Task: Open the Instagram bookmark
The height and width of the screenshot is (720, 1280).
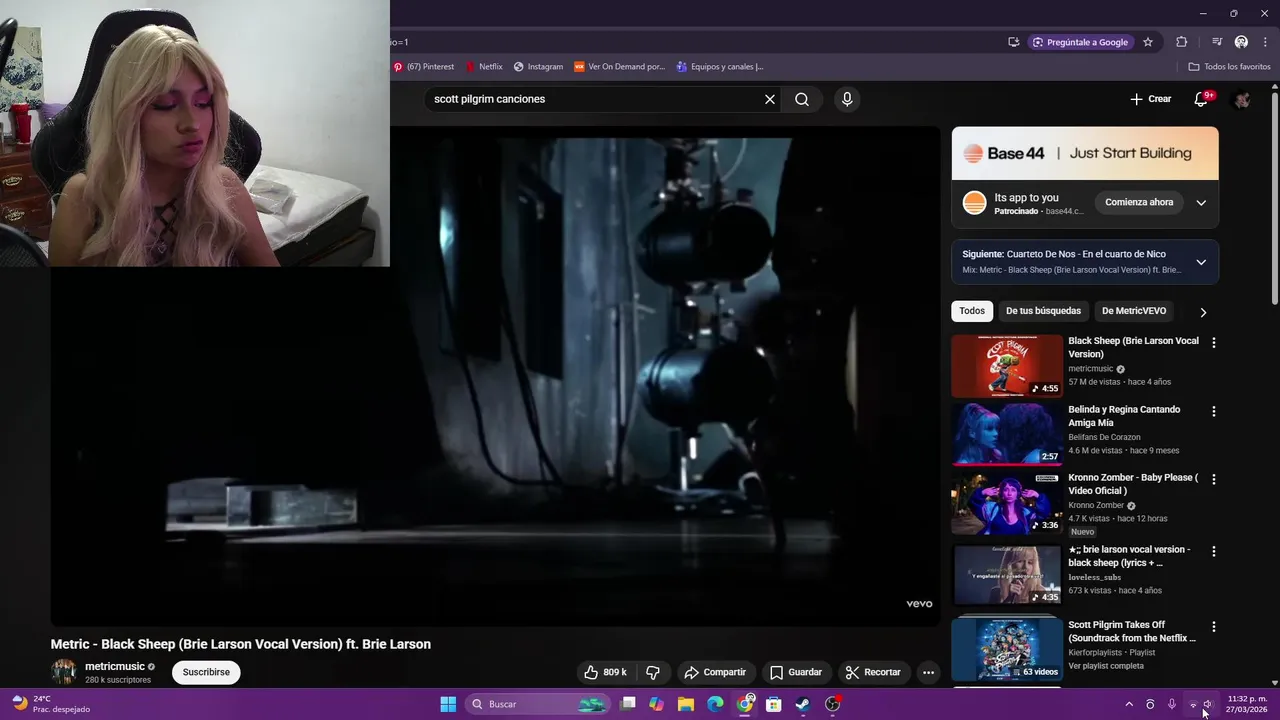Action: click(x=538, y=67)
